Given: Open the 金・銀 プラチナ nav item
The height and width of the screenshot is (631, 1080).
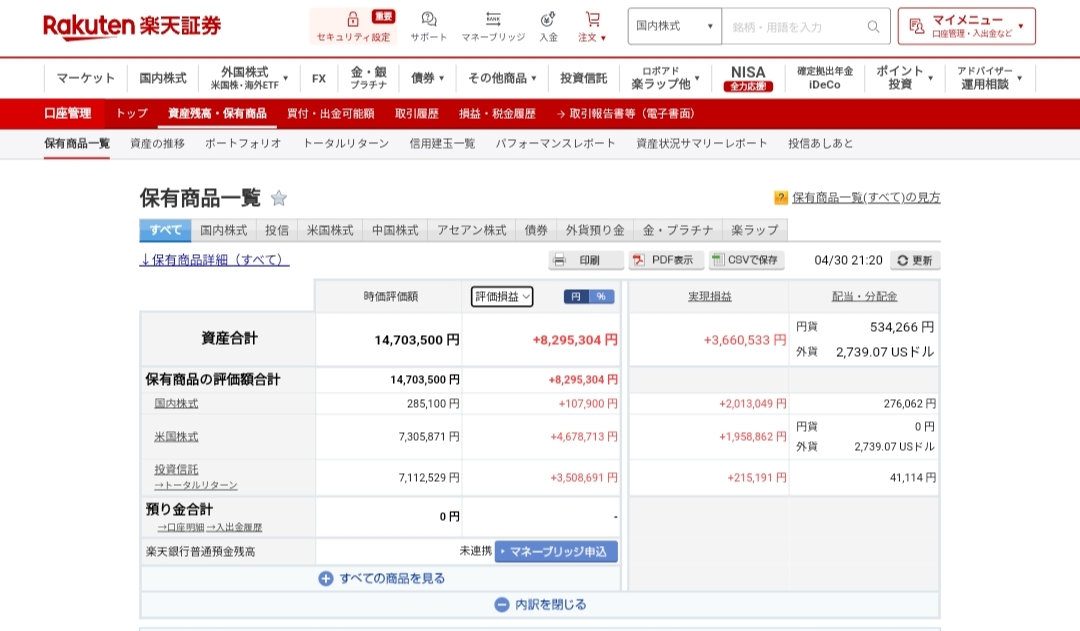Looking at the screenshot, I should (368, 78).
